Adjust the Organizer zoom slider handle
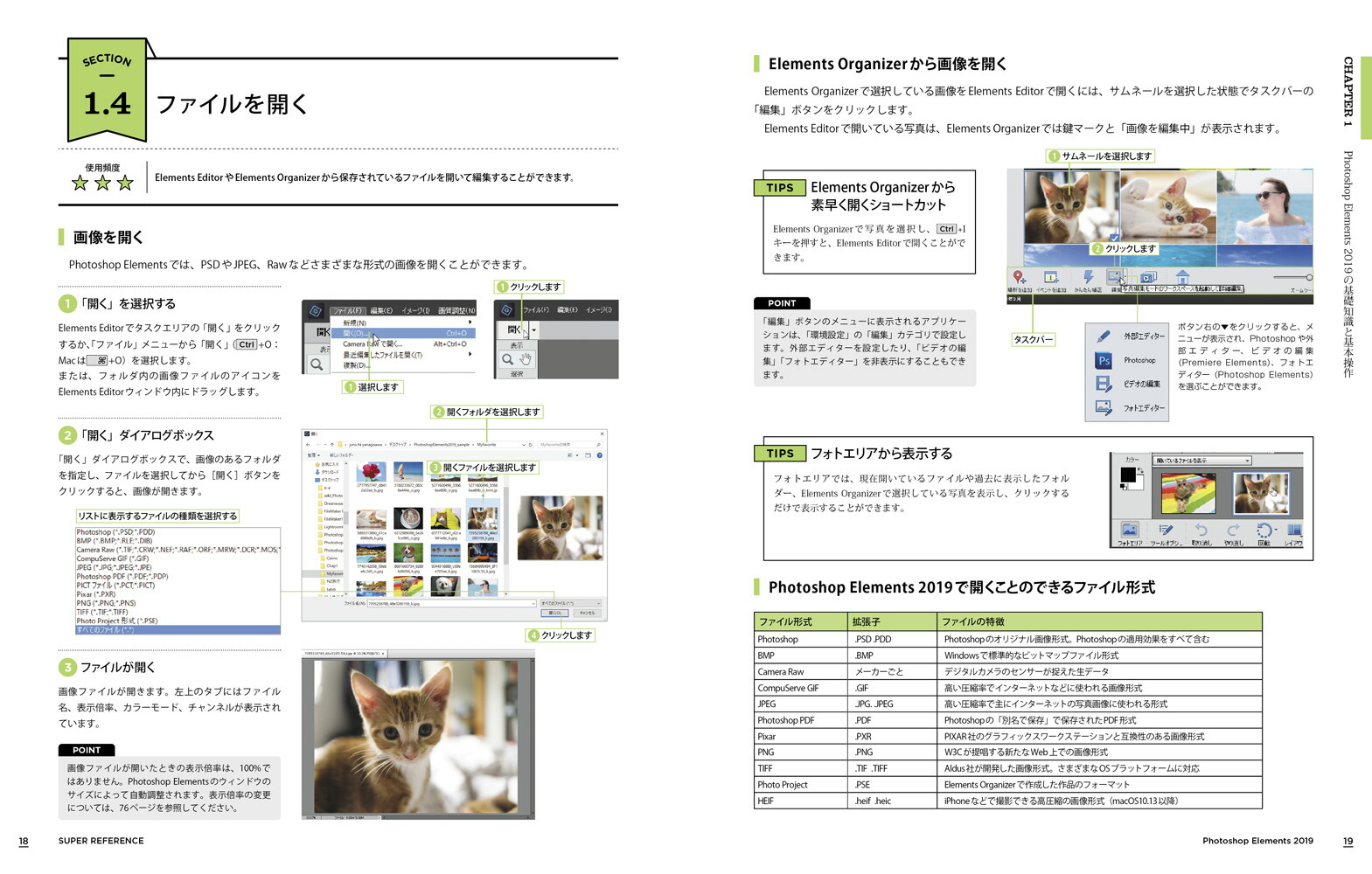Viewport: 1372px width, 874px height. (x=1309, y=277)
